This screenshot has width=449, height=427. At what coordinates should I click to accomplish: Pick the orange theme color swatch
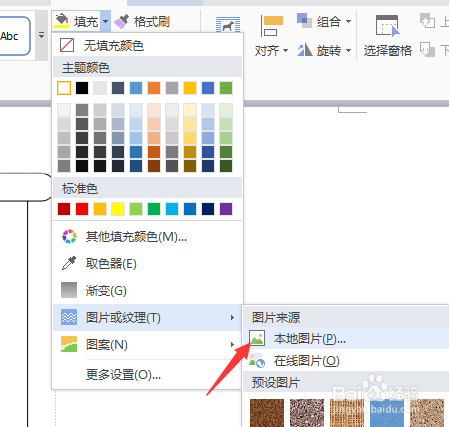click(154, 88)
